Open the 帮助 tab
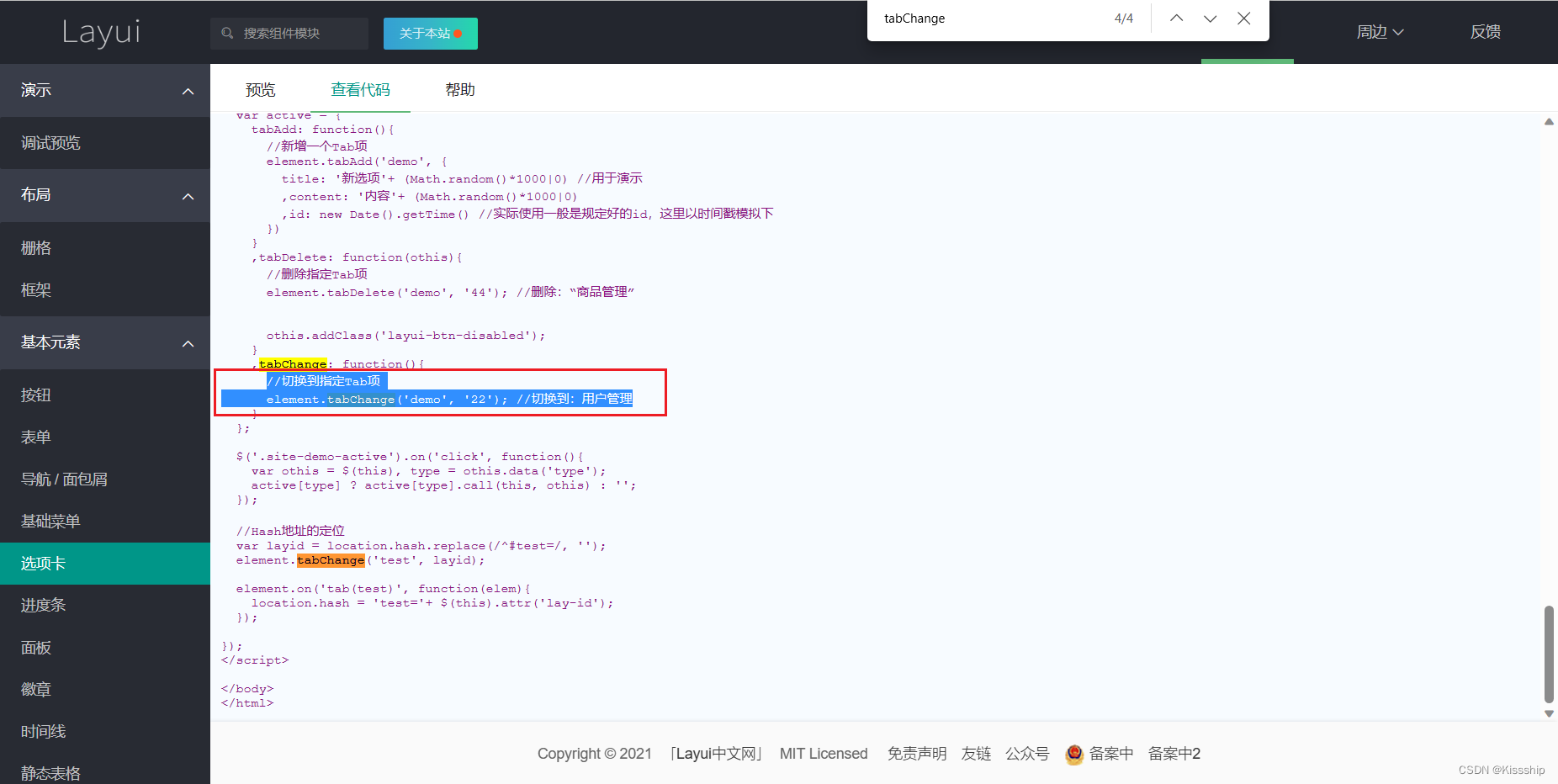This screenshot has width=1558, height=784. [x=459, y=89]
